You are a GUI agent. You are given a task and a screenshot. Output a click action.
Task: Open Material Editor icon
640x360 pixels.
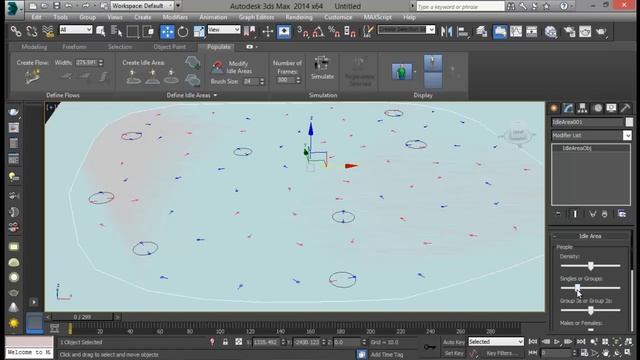click(x=551, y=31)
